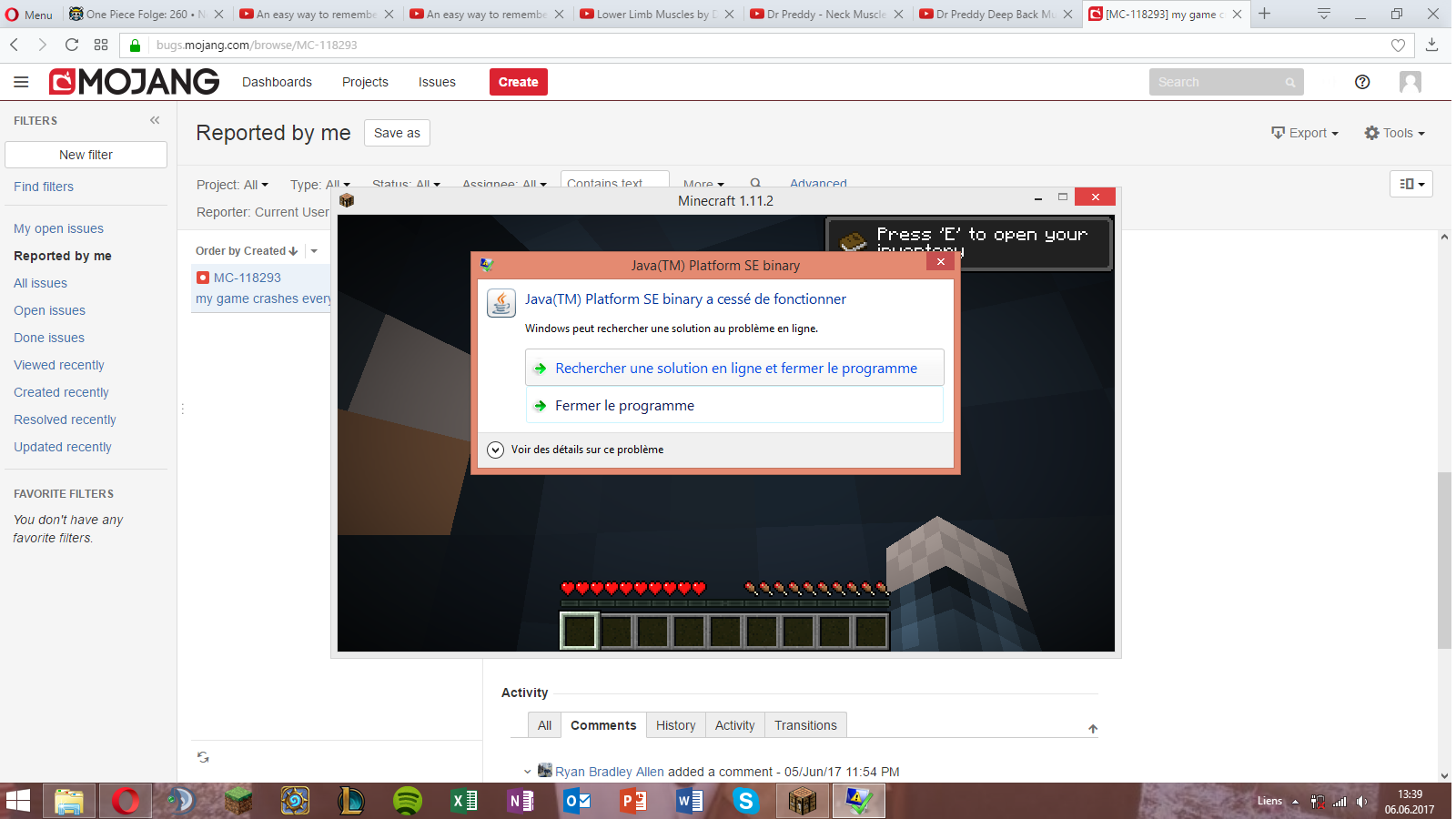The height and width of the screenshot is (819, 1456).
Task: Select issue MC-118293 in the list
Action: pyautogui.click(x=262, y=288)
